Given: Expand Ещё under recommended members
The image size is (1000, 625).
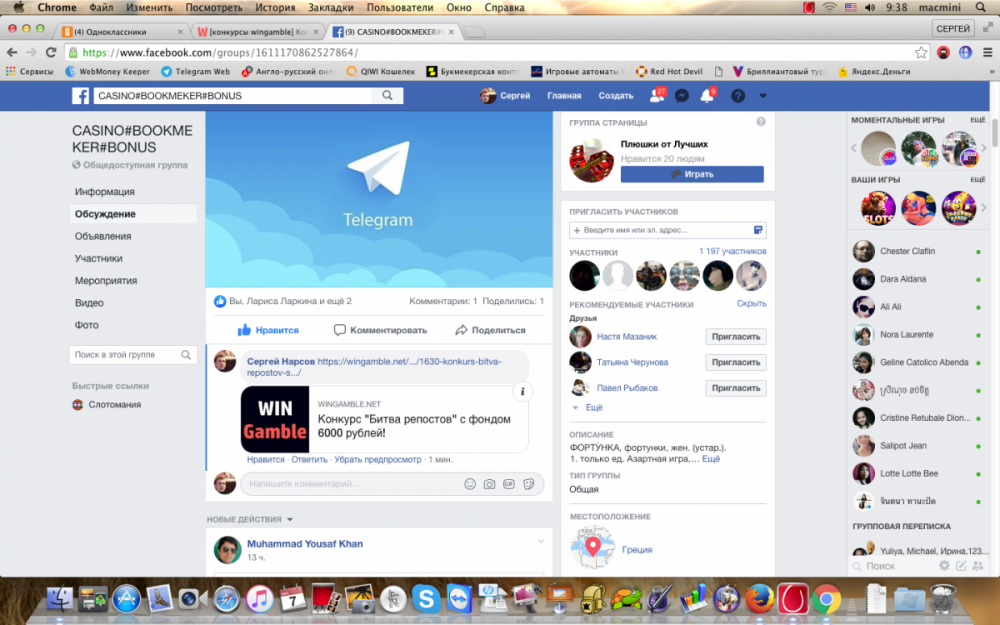Looking at the screenshot, I should 593,408.
